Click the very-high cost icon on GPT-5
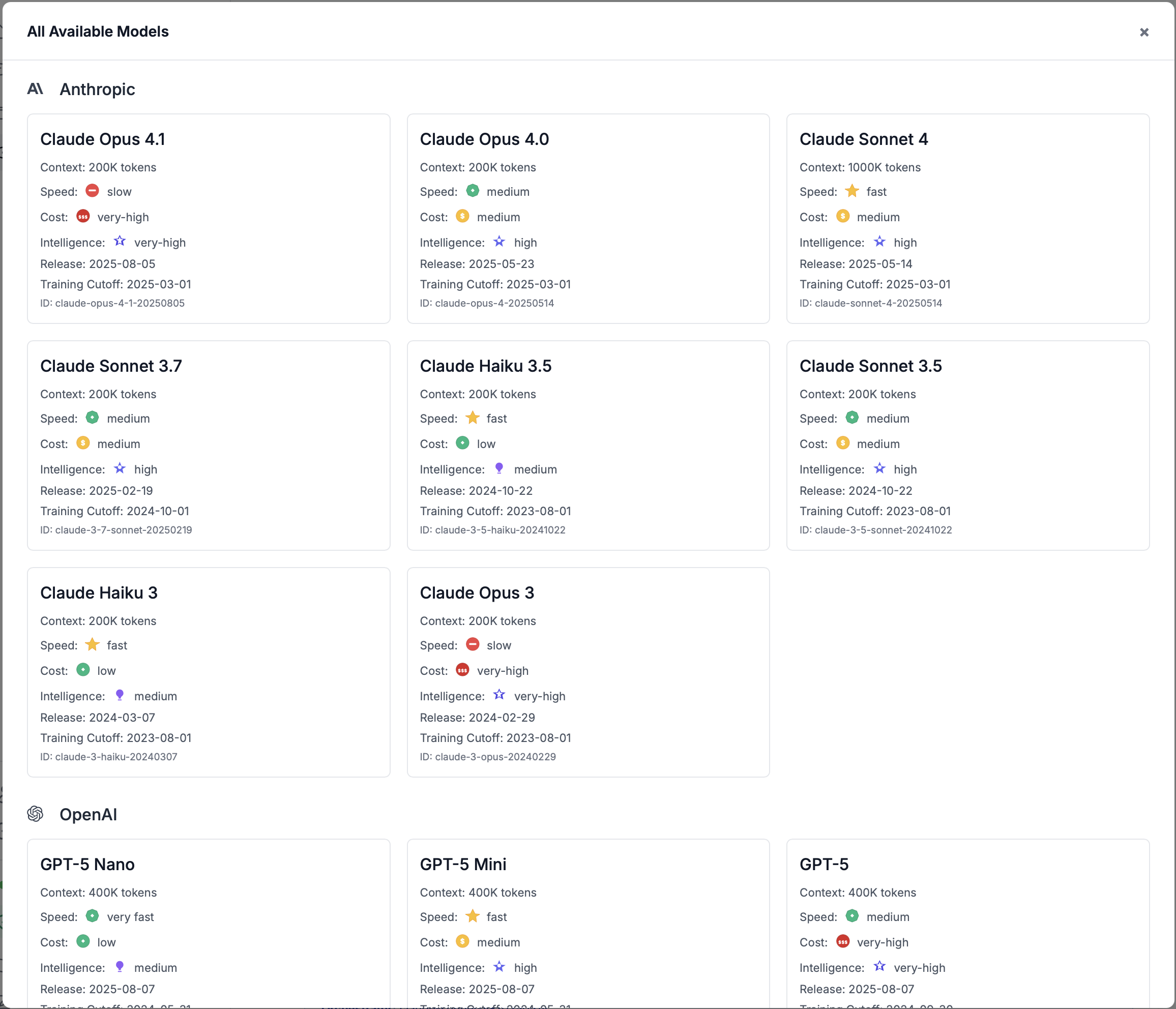Viewport: 1176px width, 1009px height. point(842,942)
